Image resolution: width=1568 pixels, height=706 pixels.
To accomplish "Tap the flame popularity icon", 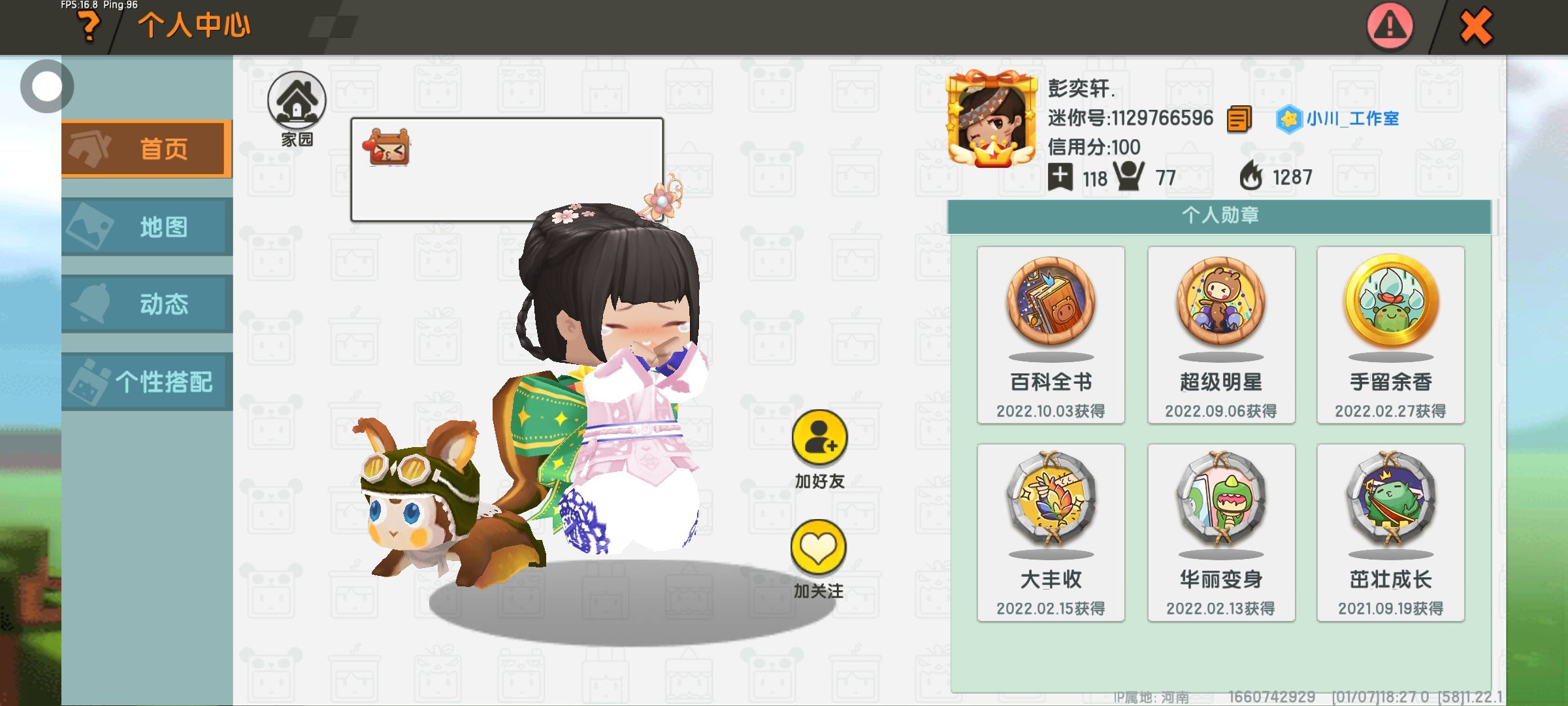I will pos(1251,176).
